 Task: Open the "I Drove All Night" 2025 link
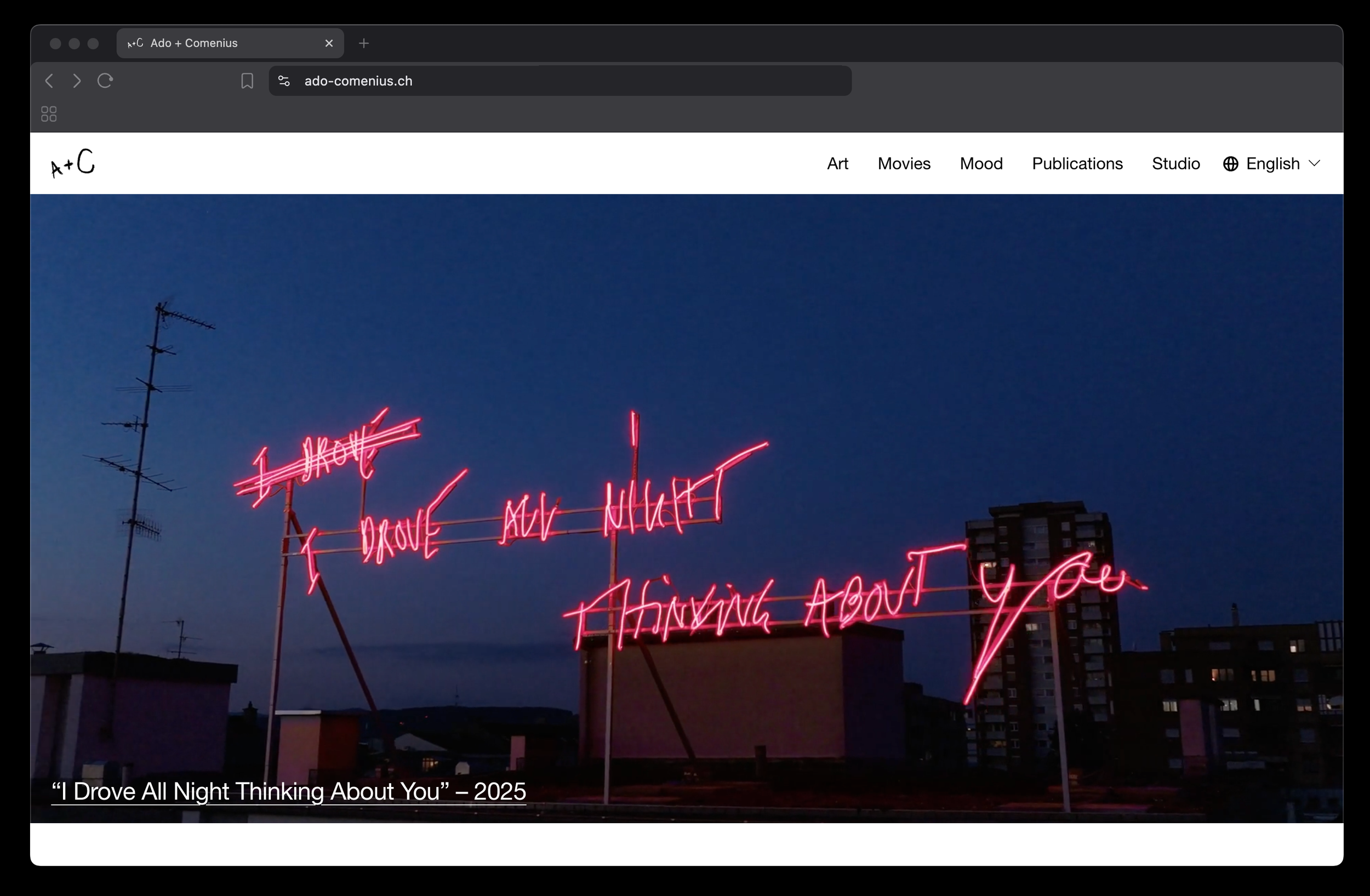click(x=288, y=792)
